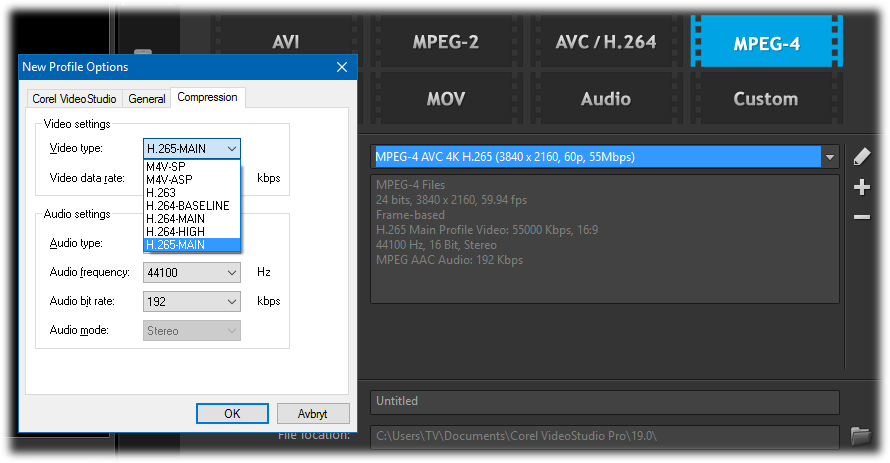Click the plus add profile icon
The height and width of the screenshot is (463, 890).
pyautogui.click(x=861, y=187)
